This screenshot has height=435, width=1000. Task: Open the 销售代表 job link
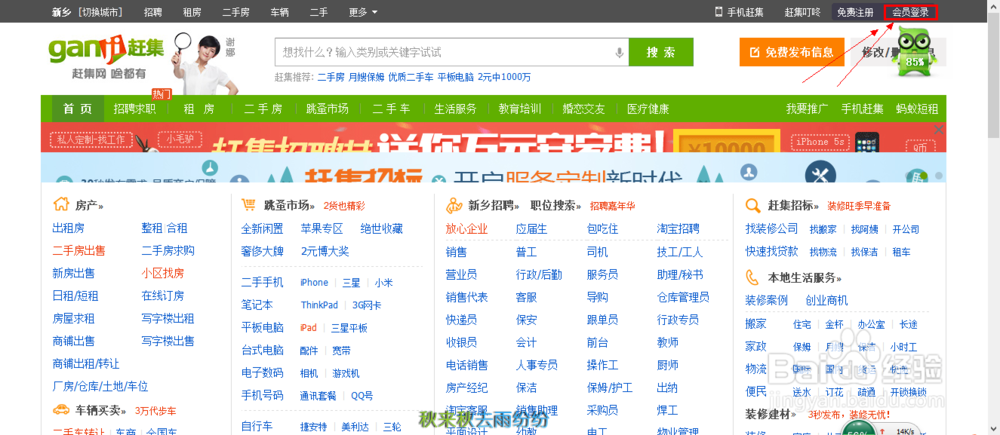pyautogui.click(x=467, y=297)
